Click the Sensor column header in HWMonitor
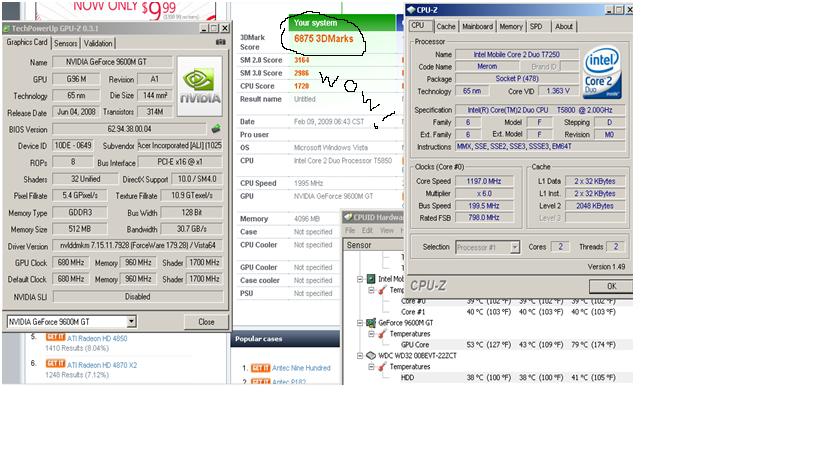 click(x=373, y=245)
